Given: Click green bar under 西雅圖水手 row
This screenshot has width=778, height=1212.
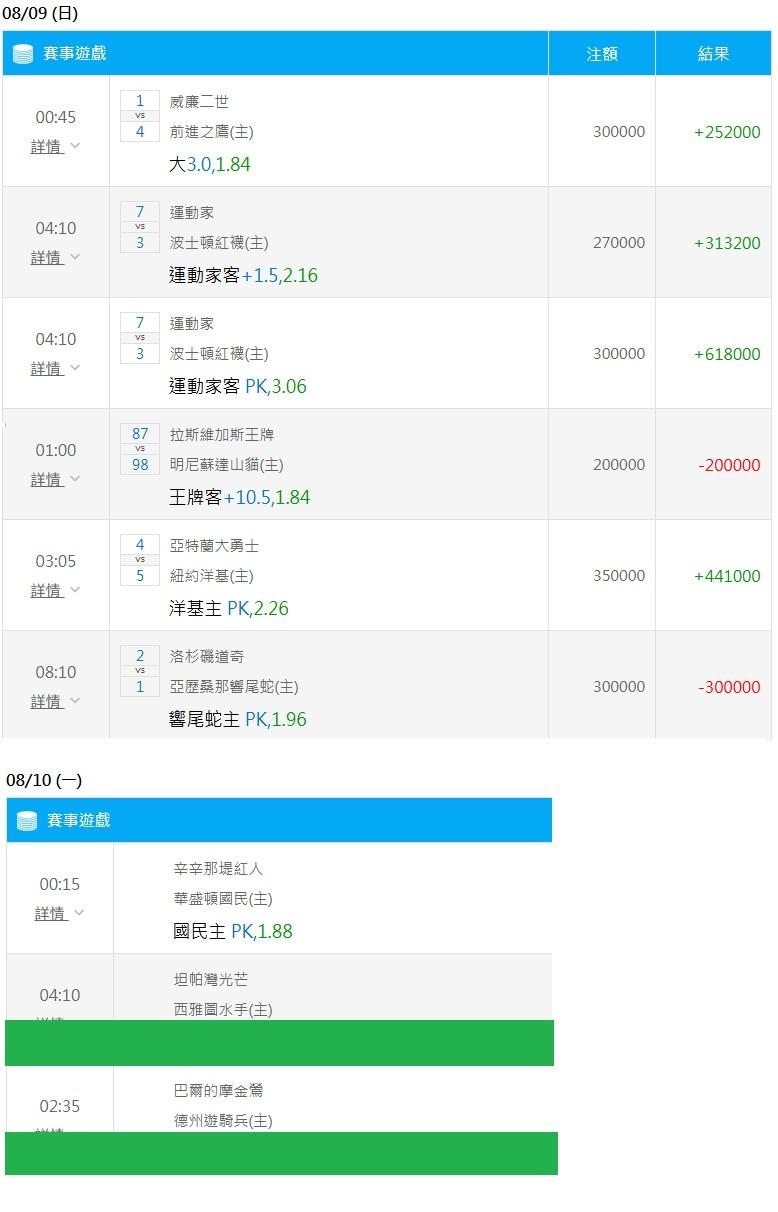Looking at the screenshot, I should click(279, 1043).
